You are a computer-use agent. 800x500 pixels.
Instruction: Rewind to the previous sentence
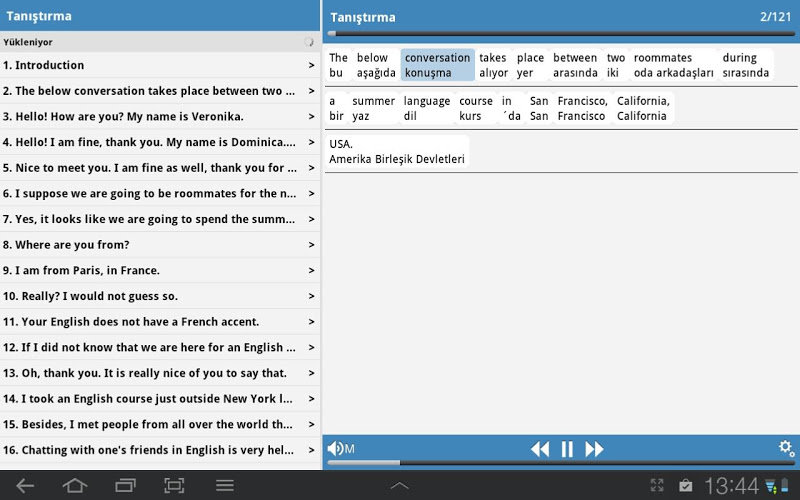(x=540, y=449)
